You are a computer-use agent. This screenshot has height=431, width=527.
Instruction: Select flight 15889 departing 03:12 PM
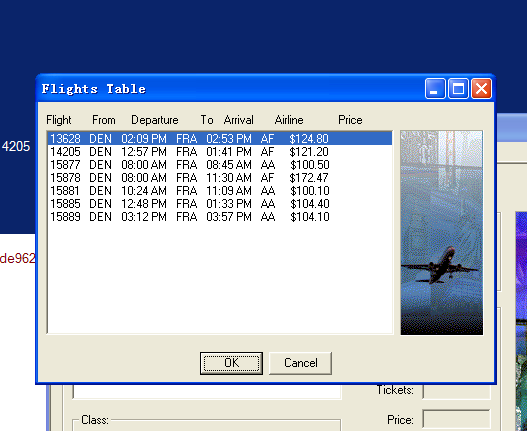[220, 217]
